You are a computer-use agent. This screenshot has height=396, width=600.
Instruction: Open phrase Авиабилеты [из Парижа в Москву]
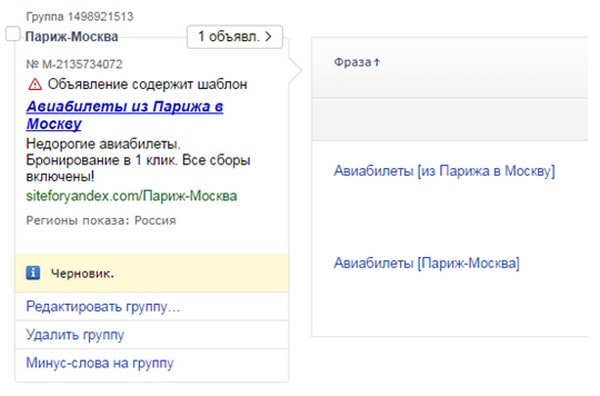pos(444,171)
